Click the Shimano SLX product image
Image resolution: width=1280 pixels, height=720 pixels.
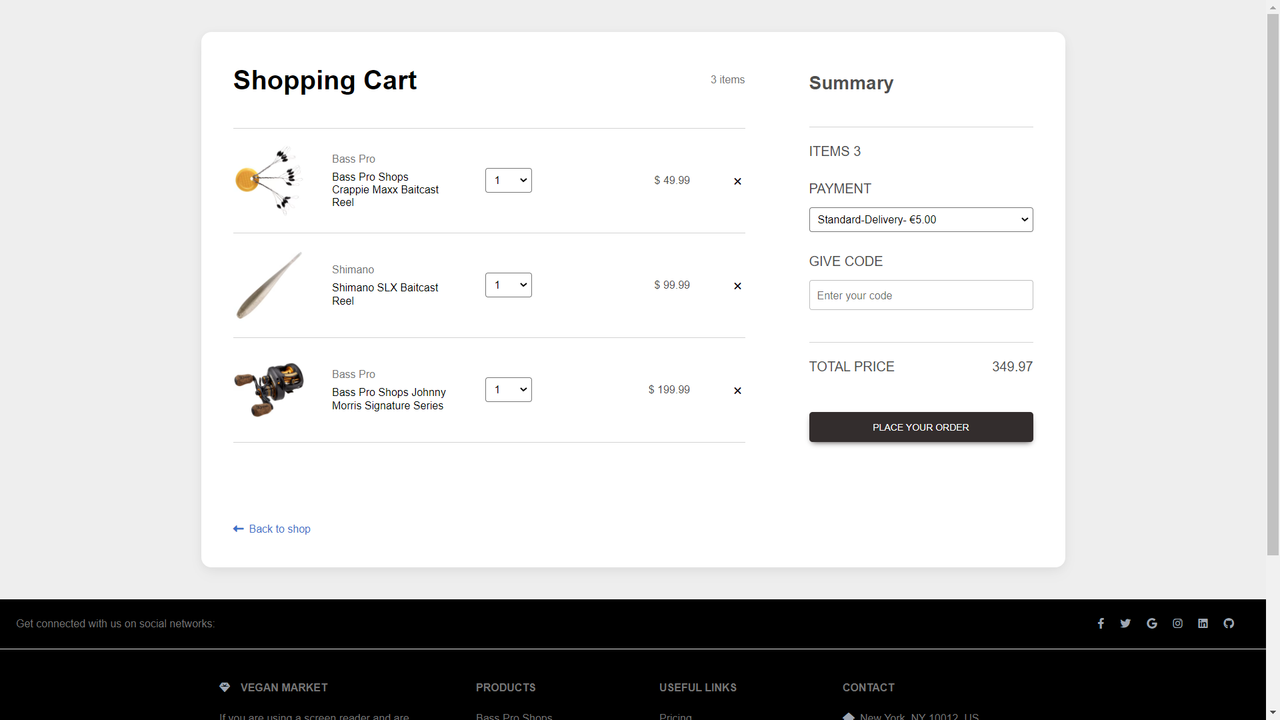(x=269, y=285)
